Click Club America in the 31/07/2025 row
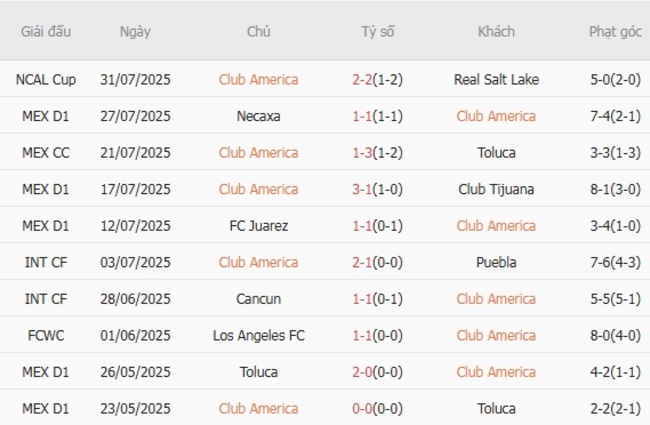Screen dimensions: 650x425 [258, 79]
